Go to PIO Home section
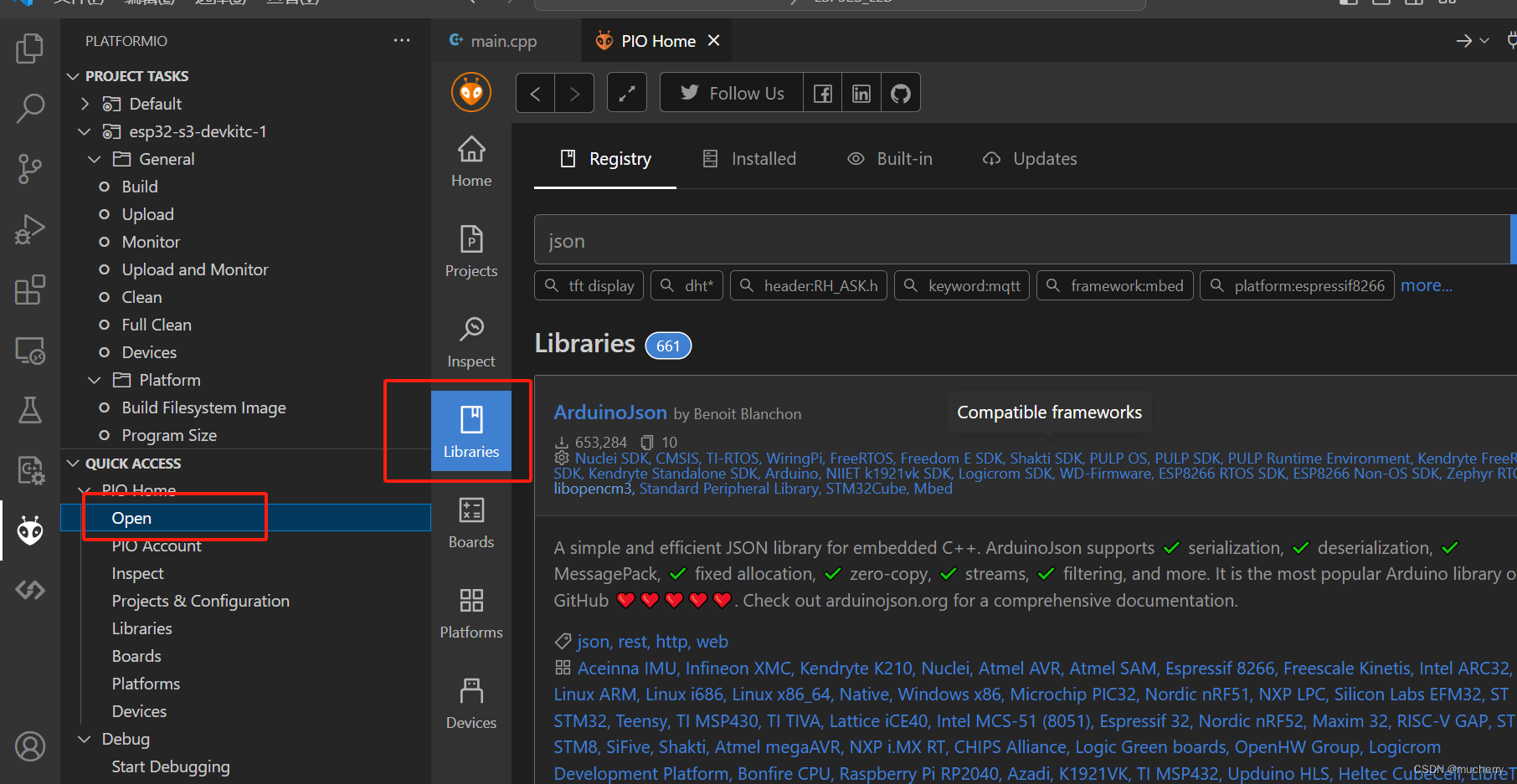Image resolution: width=1517 pixels, height=784 pixels. pyautogui.click(x=471, y=161)
